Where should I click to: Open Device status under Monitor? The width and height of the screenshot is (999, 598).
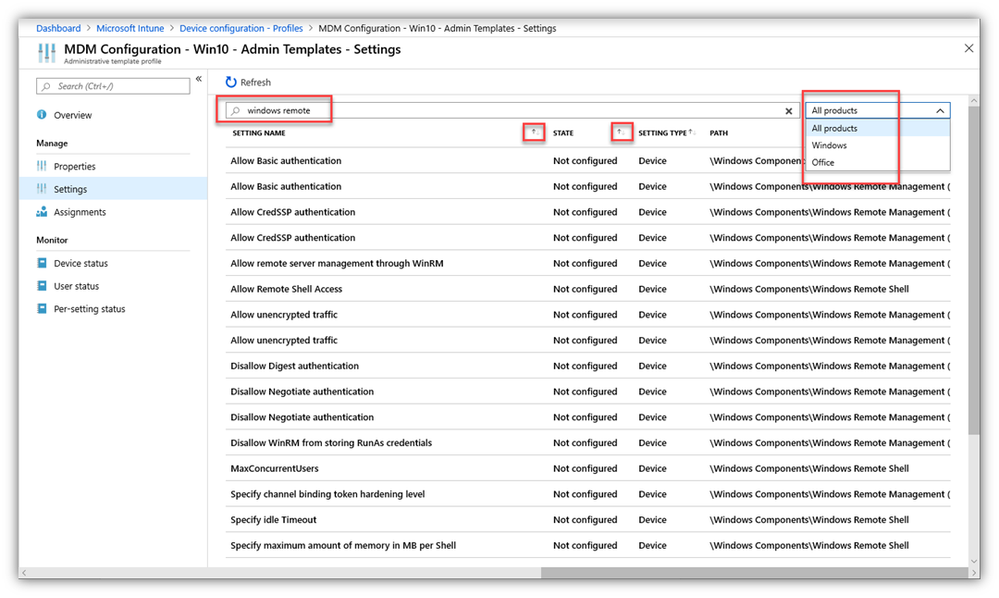[x=81, y=263]
